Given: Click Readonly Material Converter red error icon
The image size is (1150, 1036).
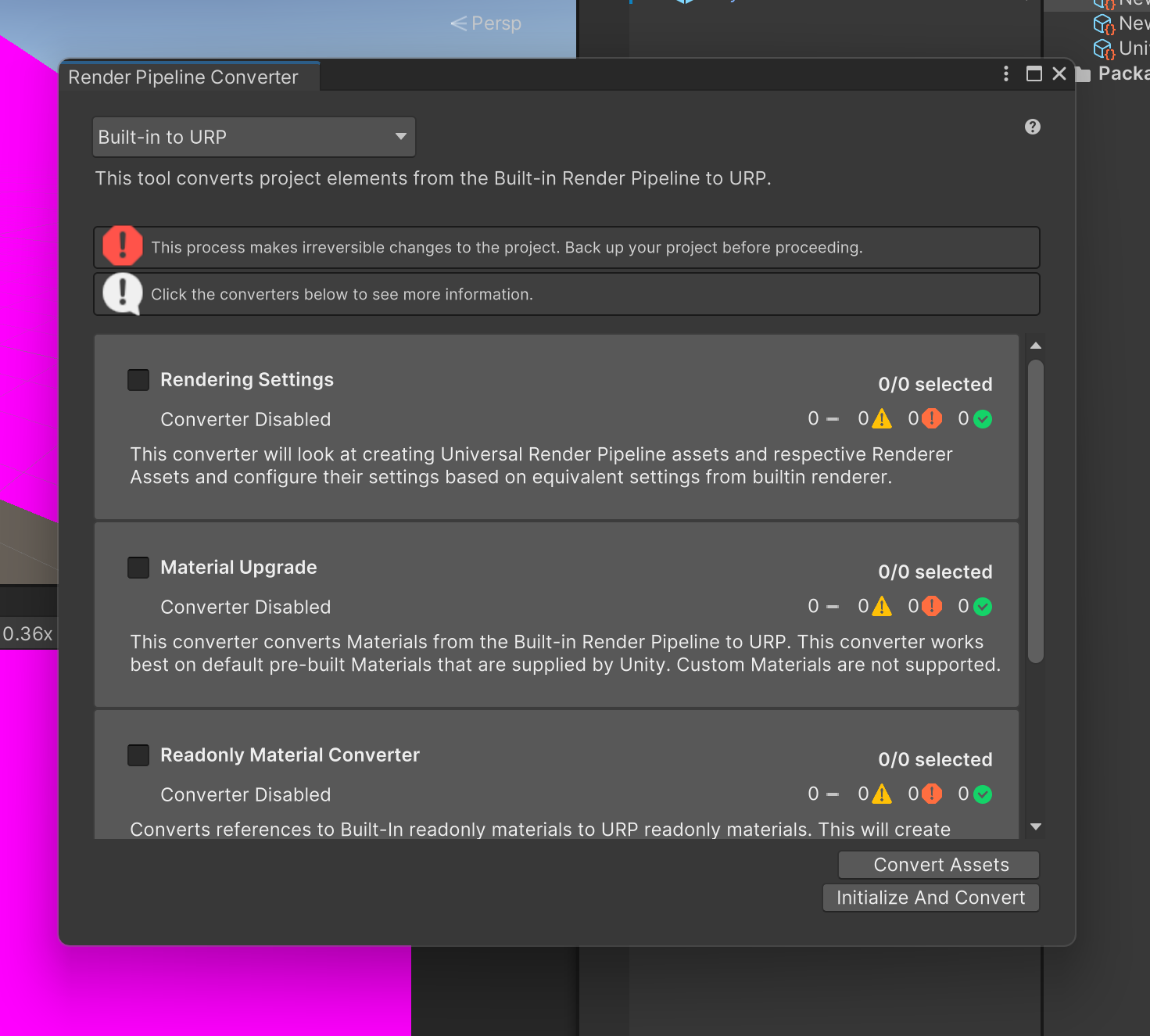Looking at the screenshot, I should (x=932, y=794).
